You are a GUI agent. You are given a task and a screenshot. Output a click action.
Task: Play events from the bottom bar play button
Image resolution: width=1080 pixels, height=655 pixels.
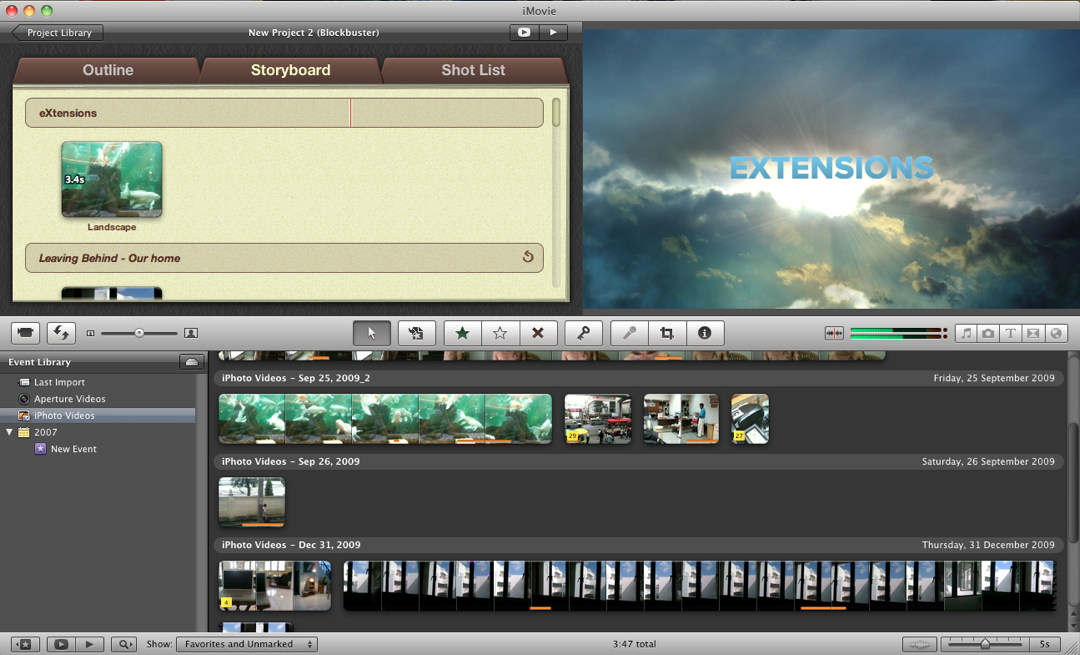click(x=90, y=644)
